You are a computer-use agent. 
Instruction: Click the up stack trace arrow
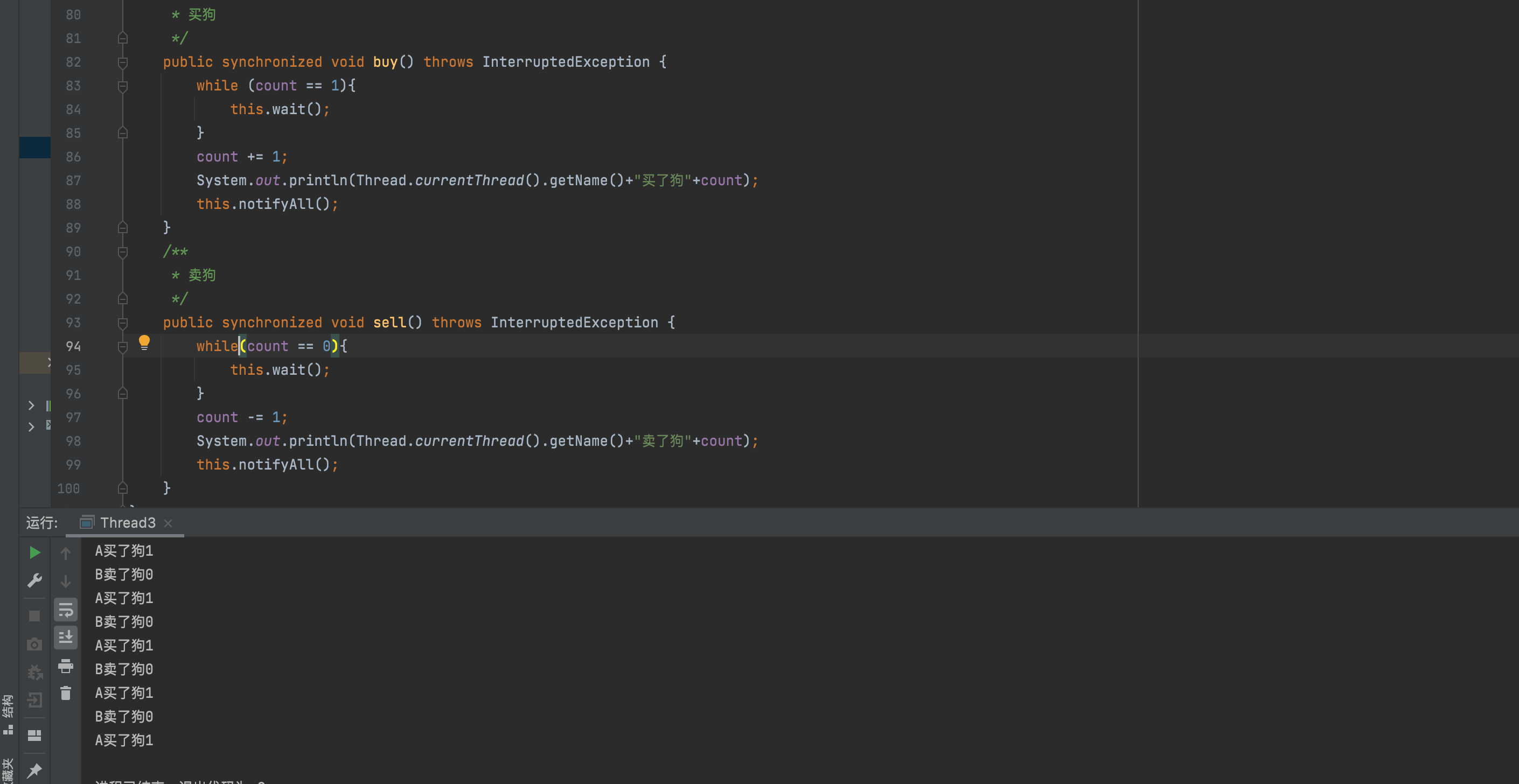(x=66, y=554)
